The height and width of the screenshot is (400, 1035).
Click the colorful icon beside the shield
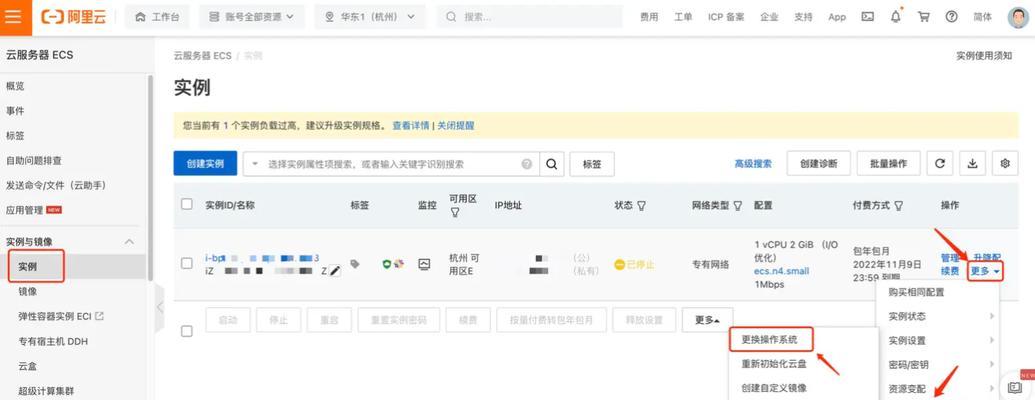tap(398, 264)
